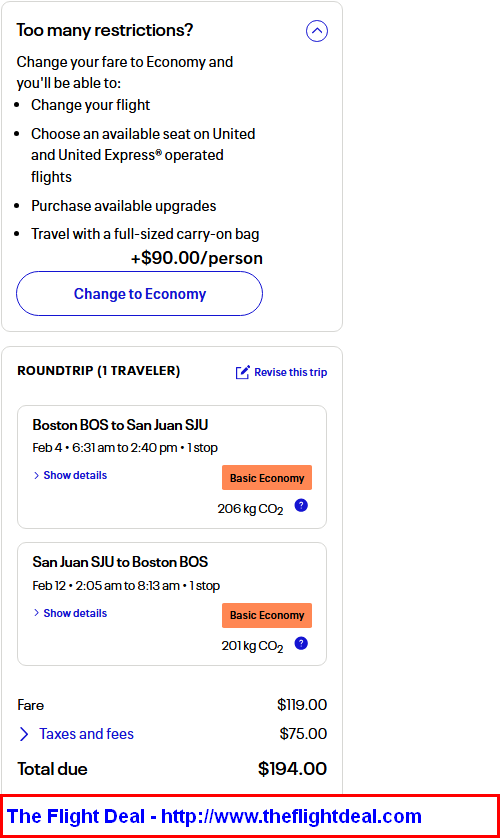Click the outbound flight Basic Economy badge
The width and height of the screenshot is (500, 838).
coord(267,478)
